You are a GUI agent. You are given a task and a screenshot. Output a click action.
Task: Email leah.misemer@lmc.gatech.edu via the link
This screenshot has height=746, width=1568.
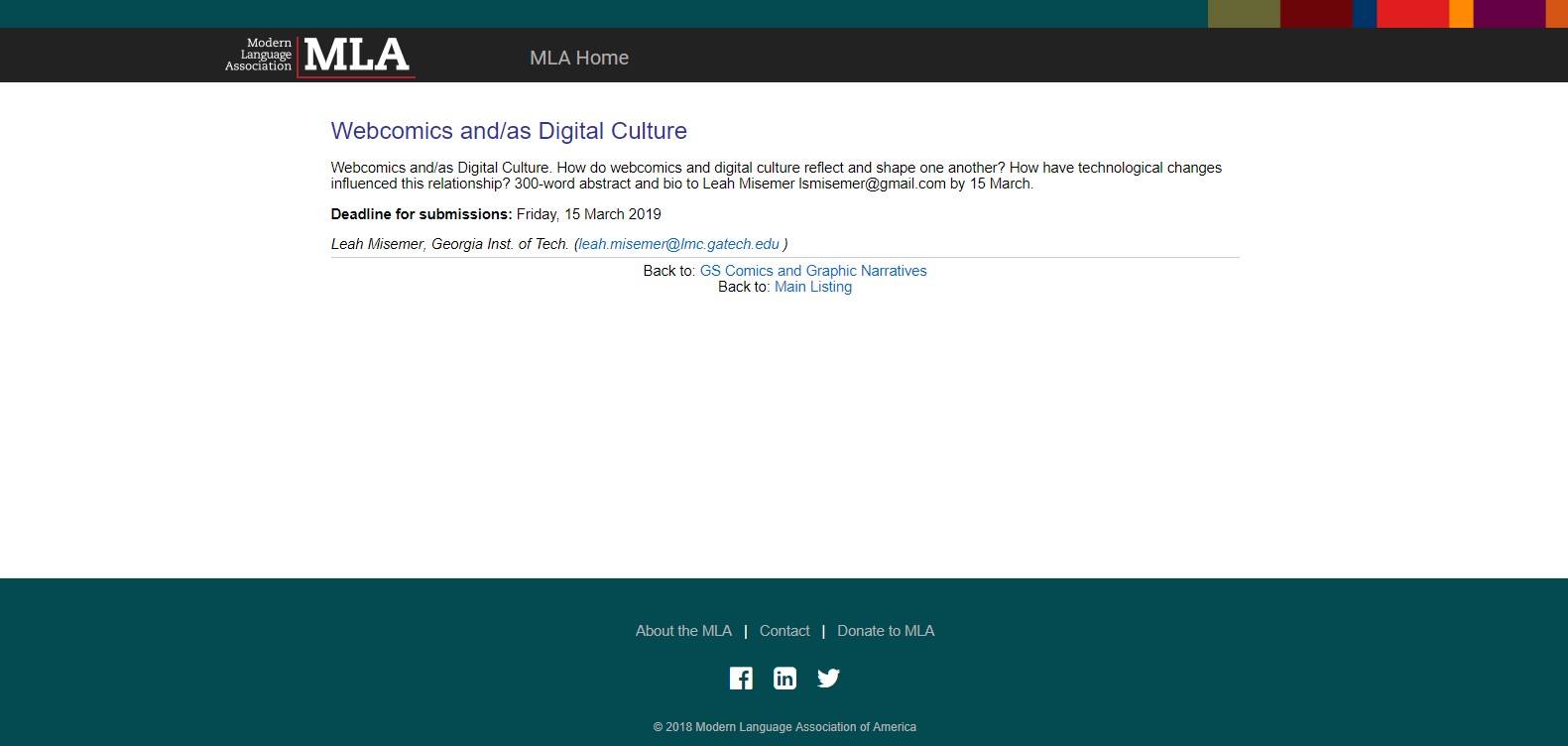pos(678,244)
